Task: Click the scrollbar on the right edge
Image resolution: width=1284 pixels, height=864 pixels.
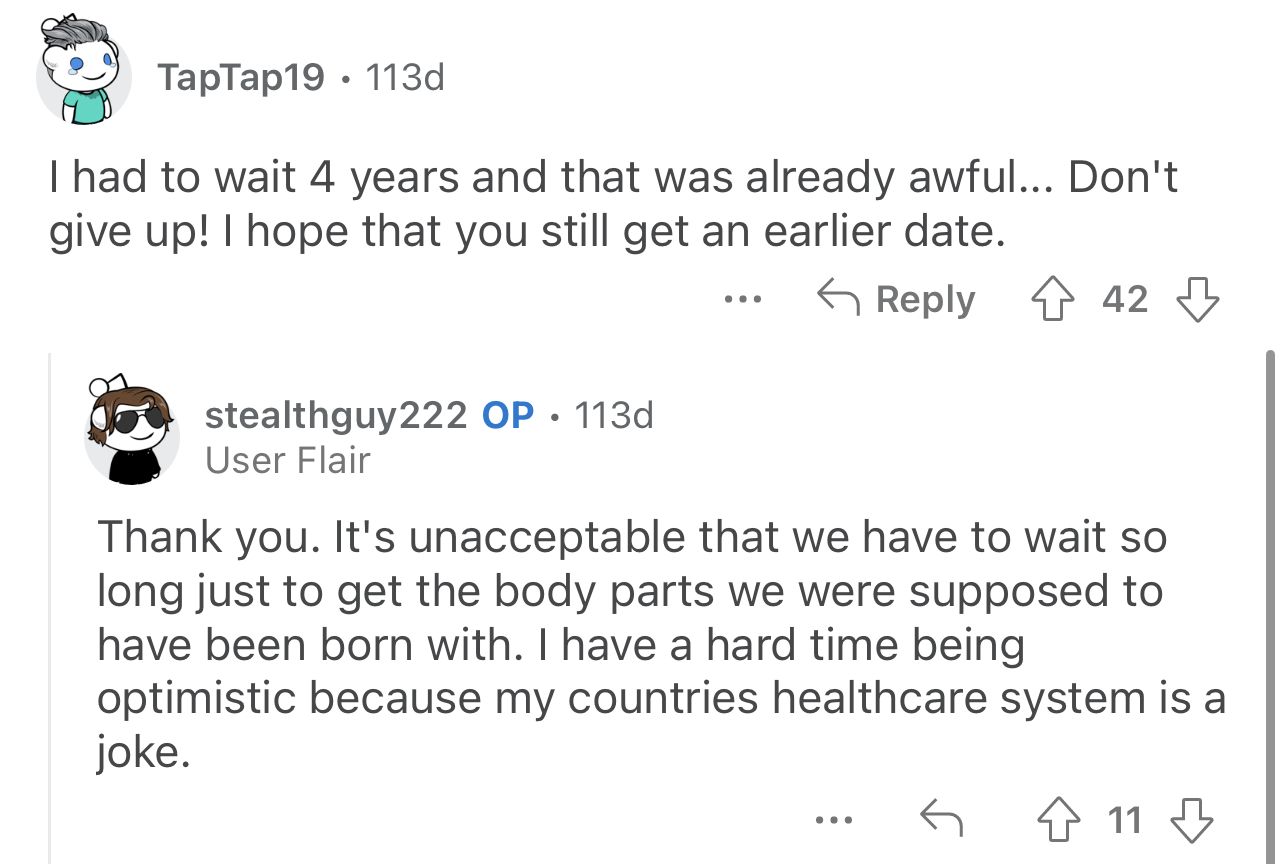Action: point(1270,600)
